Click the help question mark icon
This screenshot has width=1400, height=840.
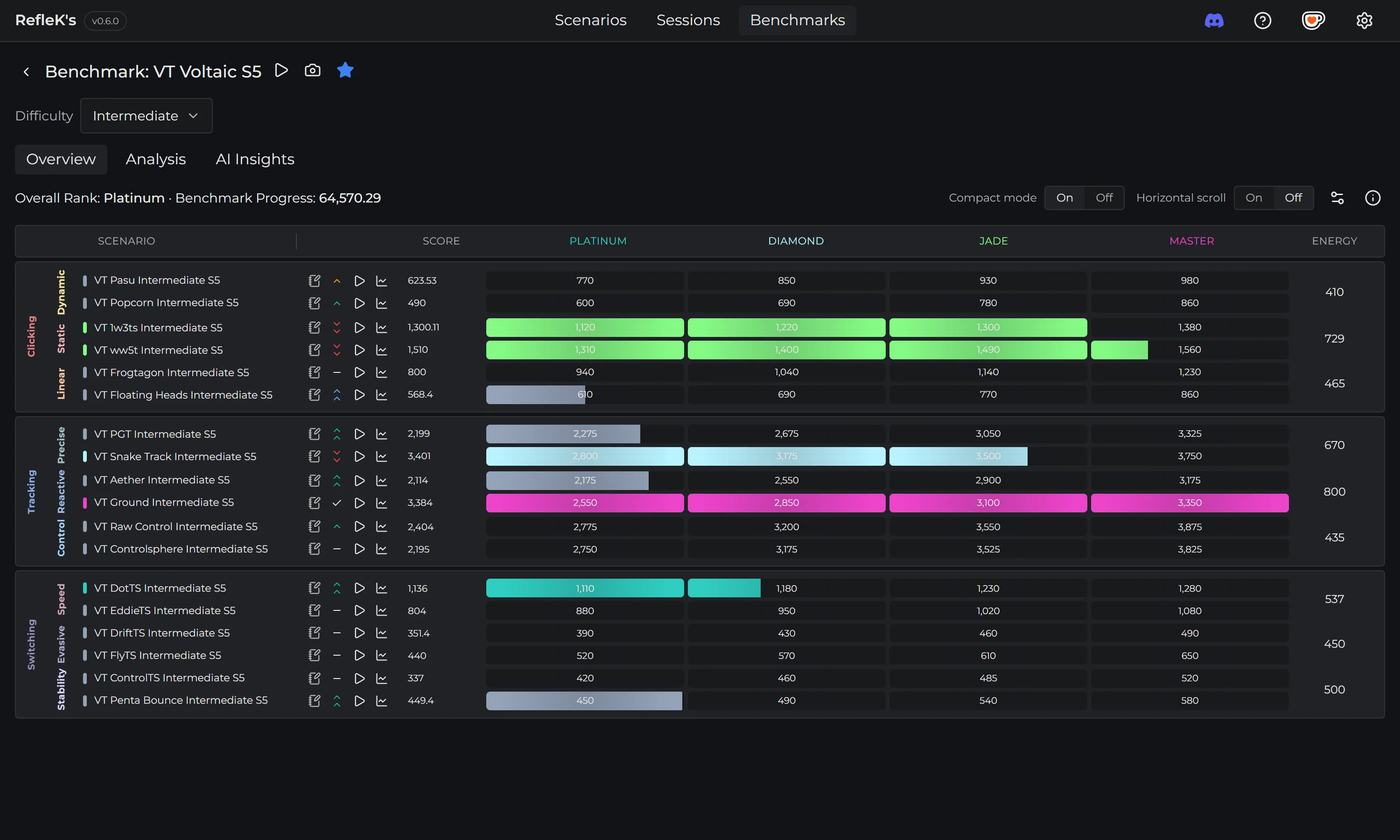pos(1262,21)
